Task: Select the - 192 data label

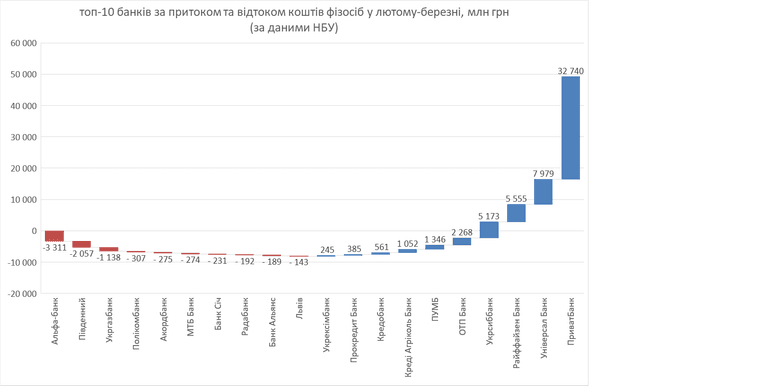Action: 245,261
